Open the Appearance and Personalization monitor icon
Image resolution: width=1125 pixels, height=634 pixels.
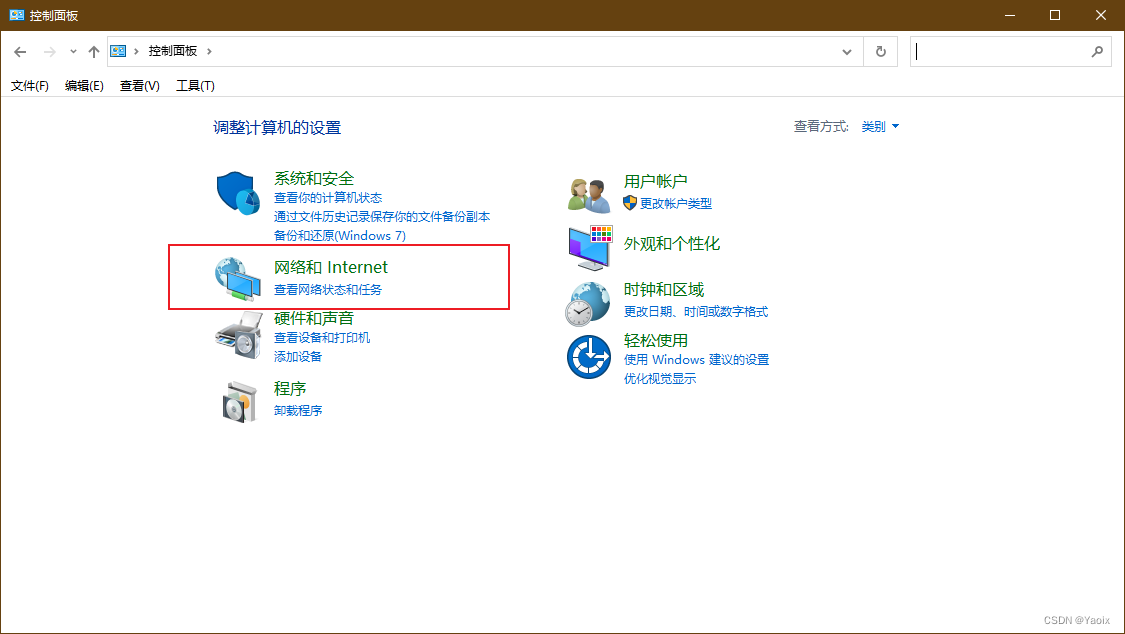coord(590,248)
